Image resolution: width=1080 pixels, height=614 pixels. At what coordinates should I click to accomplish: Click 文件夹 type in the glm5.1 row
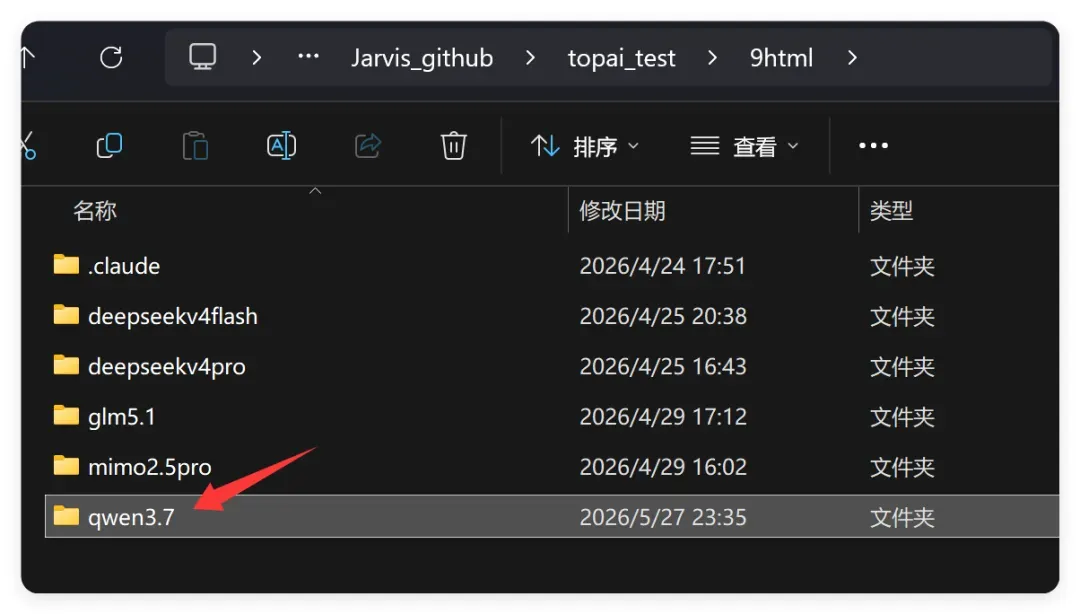coord(902,418)
